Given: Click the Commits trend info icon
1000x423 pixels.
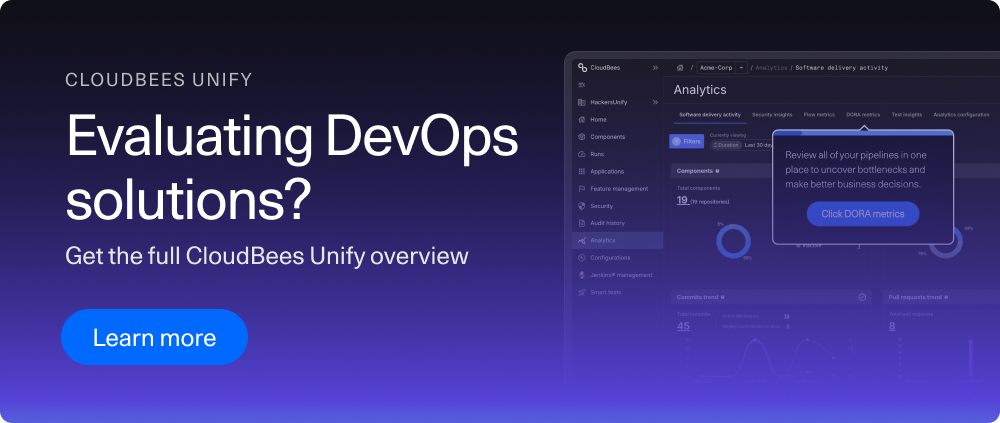Looking at the screenshot, I should (723, 297).
